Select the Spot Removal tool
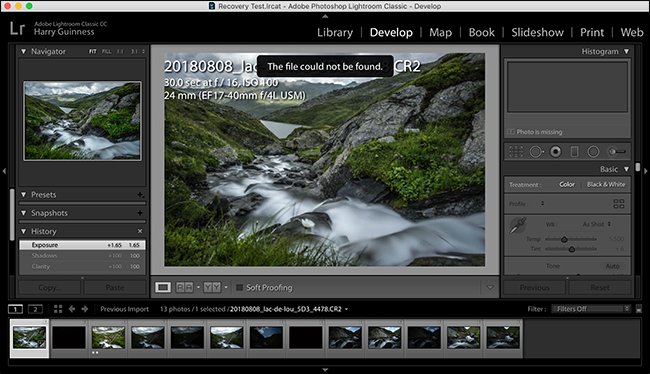650x374 pixels. click(536, 152)
